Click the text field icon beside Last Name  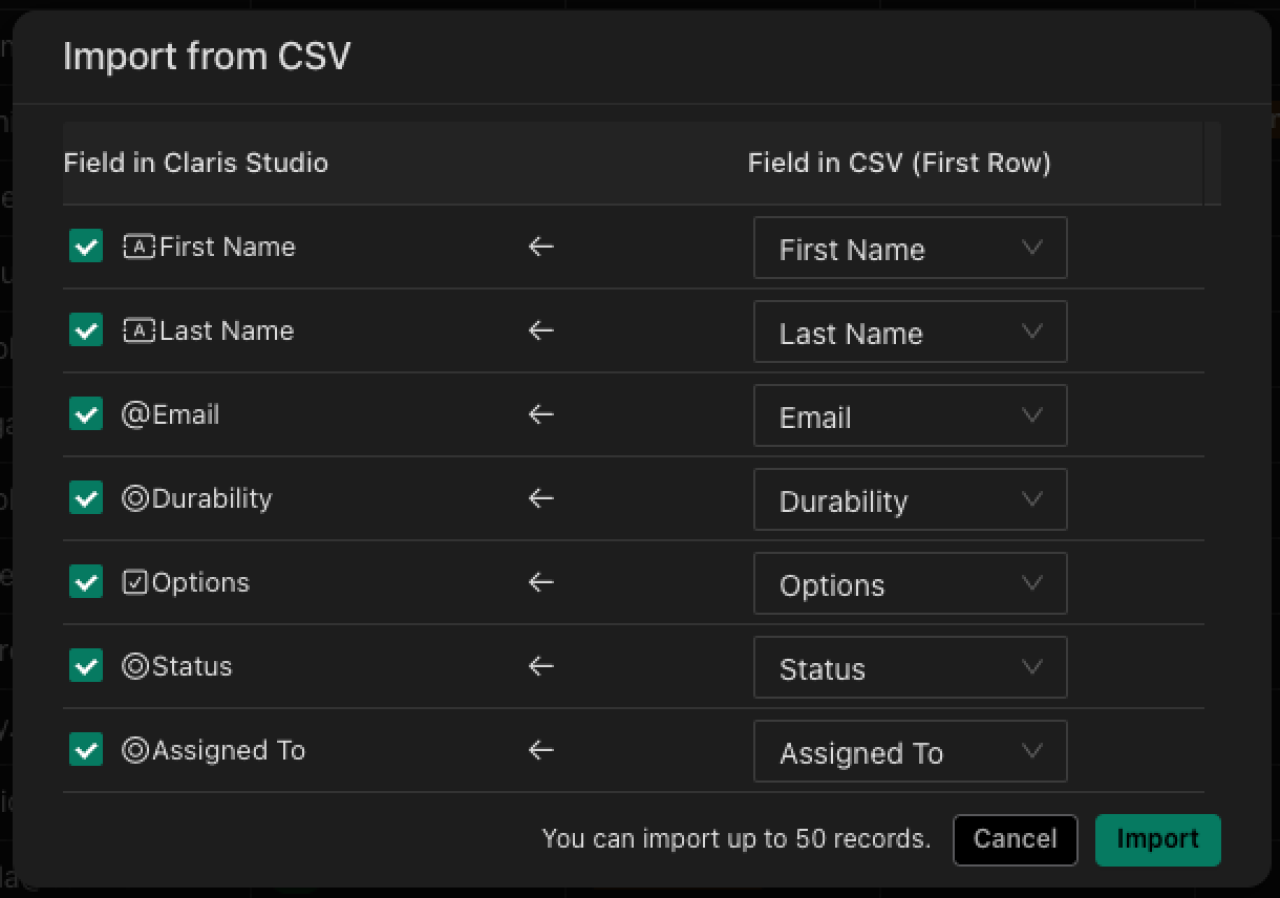[138, 331]
